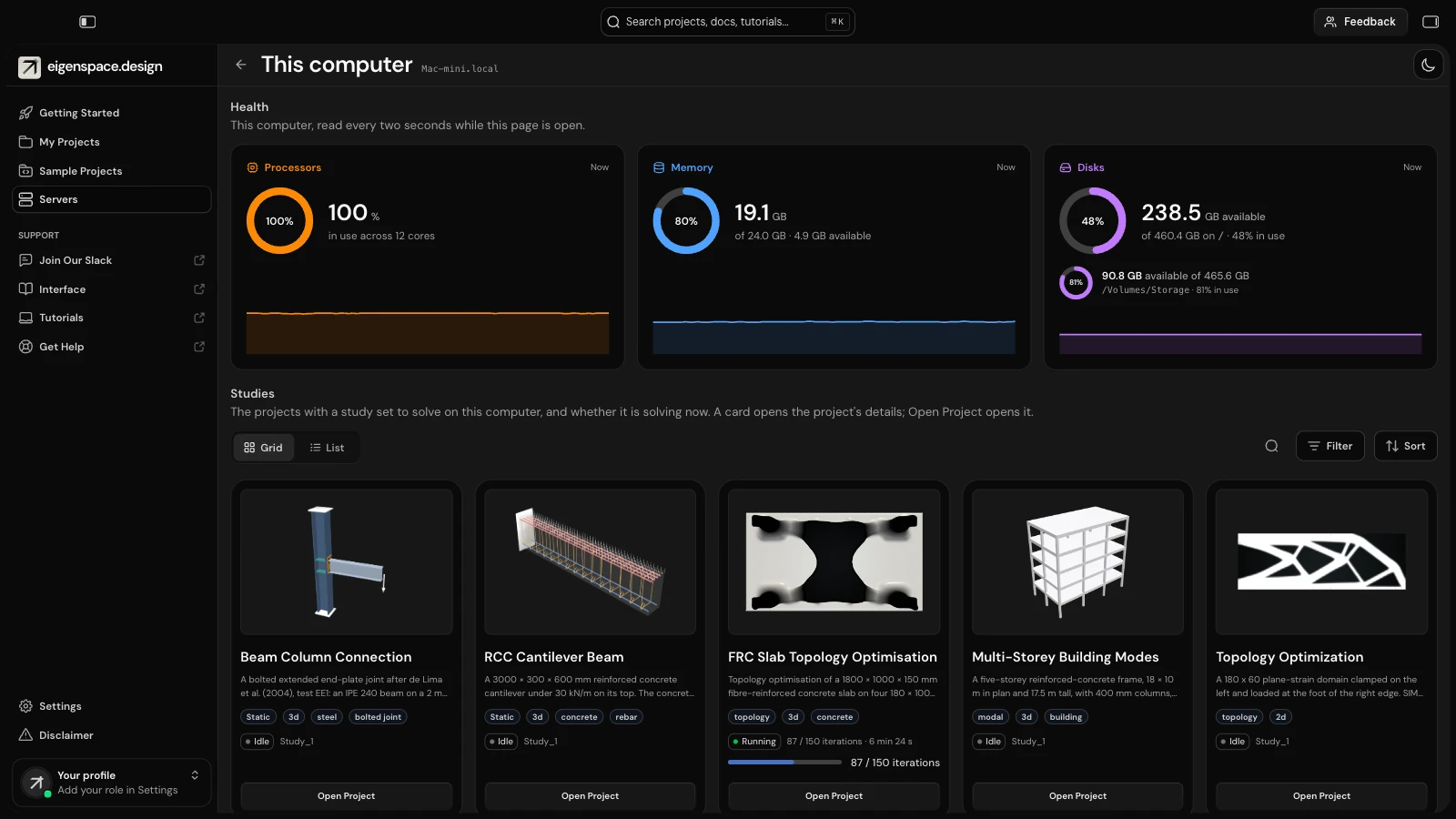Click the 100% processor usage ring
Image resolution: width=1456 pixels, height=819 pixels.
click(x=279, y=221)
